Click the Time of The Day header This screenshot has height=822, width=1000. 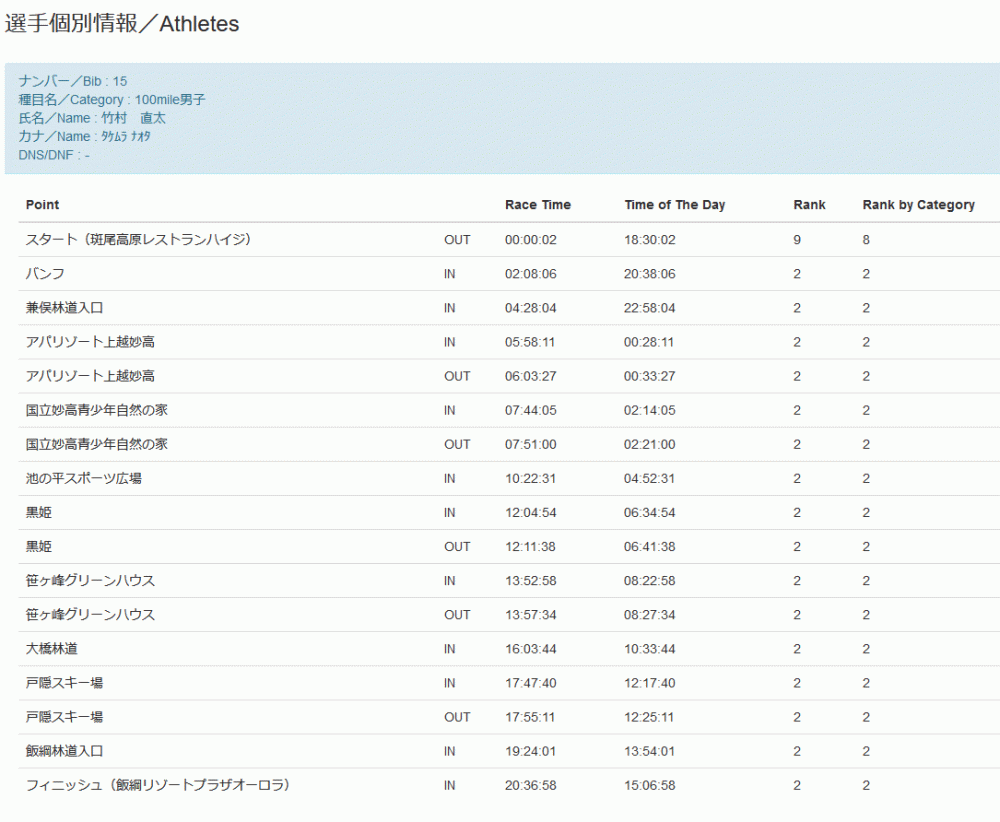tap(675, 205)
